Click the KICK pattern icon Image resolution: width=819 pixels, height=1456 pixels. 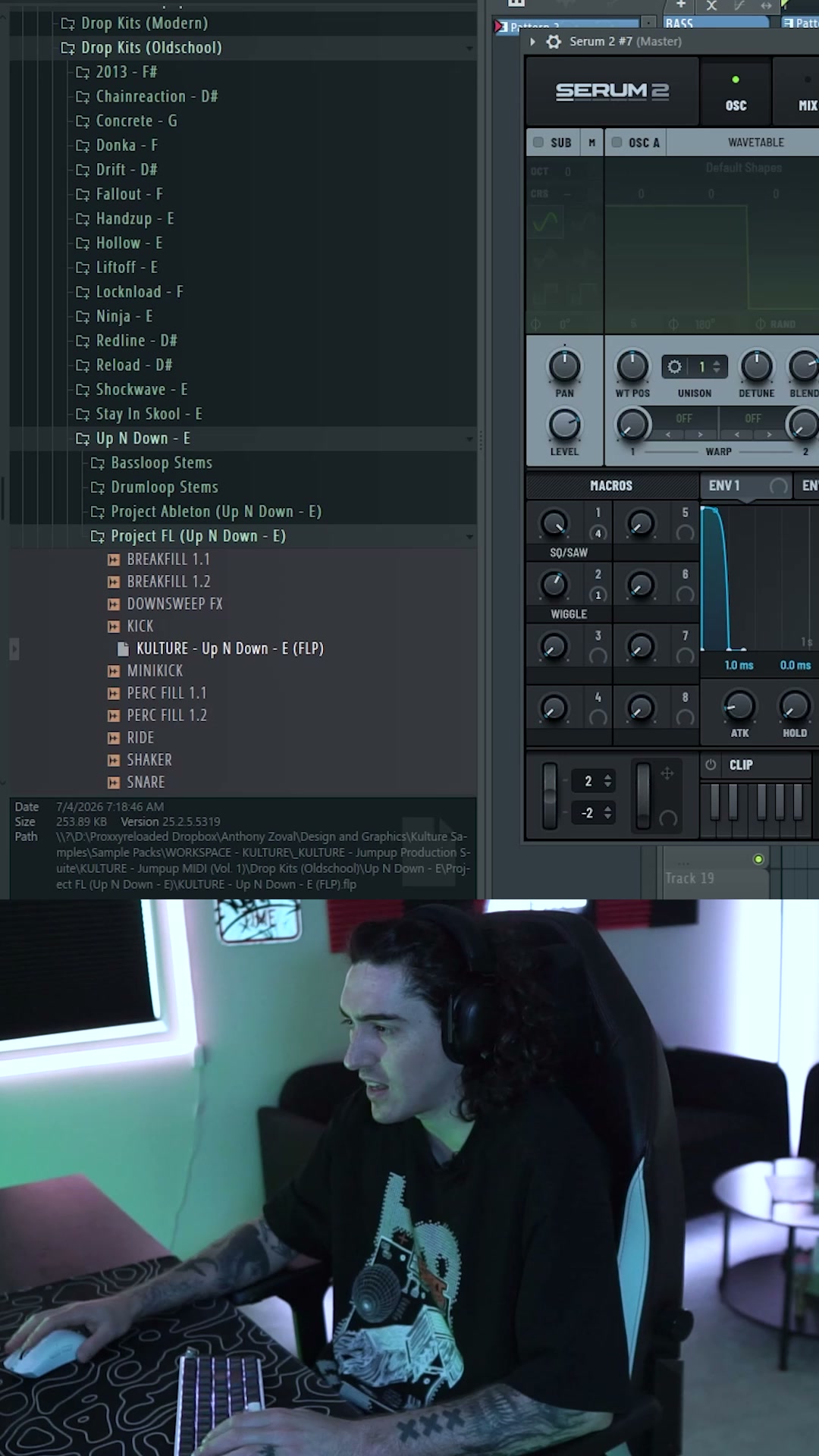114,626
